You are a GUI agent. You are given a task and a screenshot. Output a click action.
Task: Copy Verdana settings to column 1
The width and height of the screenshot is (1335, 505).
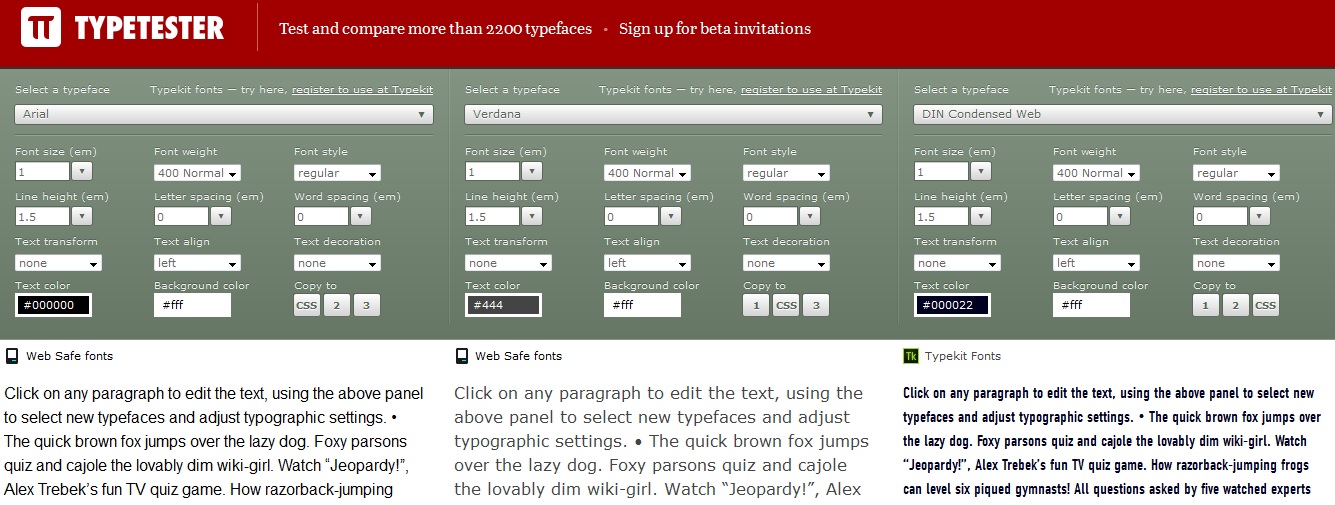coord(756,306)
